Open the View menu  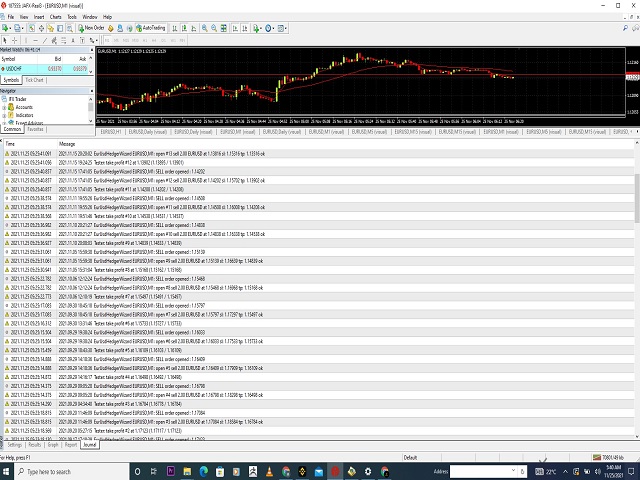click(24, 17)
